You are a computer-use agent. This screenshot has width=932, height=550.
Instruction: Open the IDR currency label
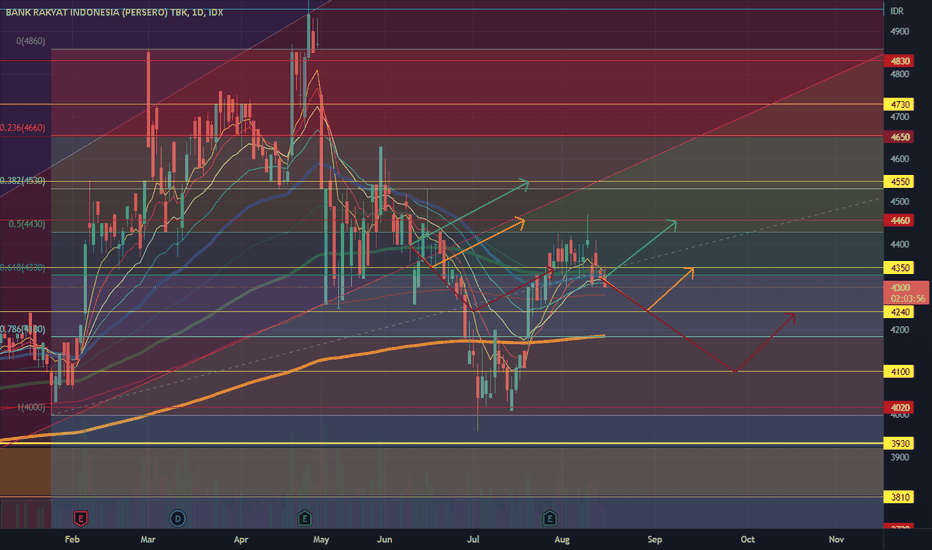click(897, 11)
